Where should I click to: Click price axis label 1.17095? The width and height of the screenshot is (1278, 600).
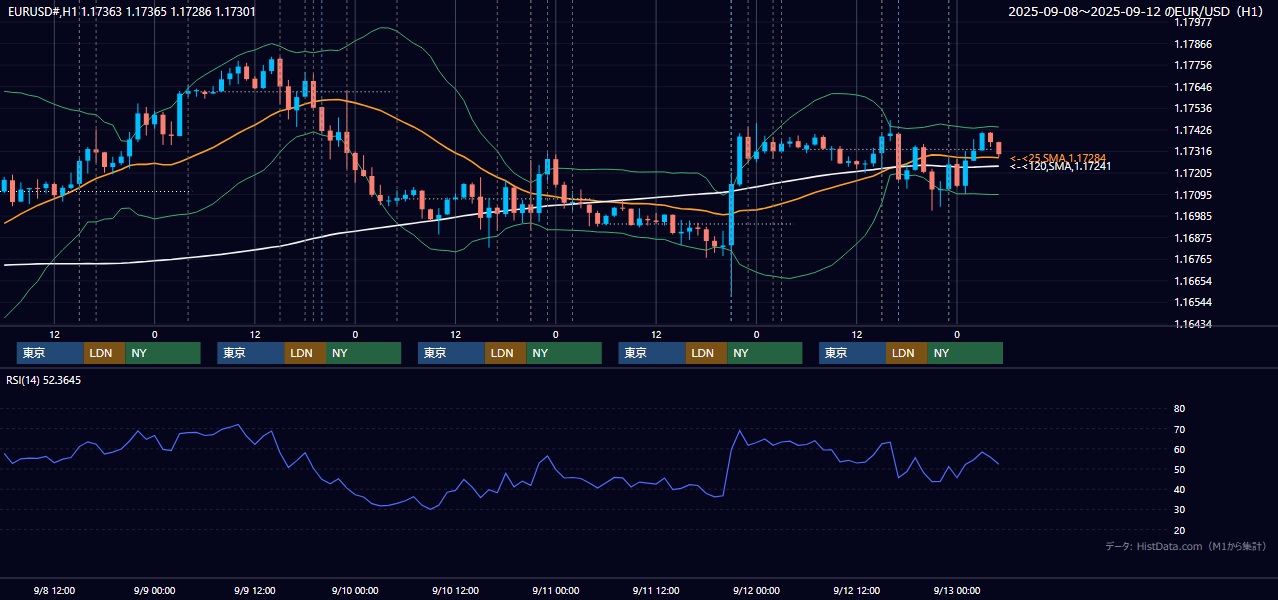pos(1192,195)
